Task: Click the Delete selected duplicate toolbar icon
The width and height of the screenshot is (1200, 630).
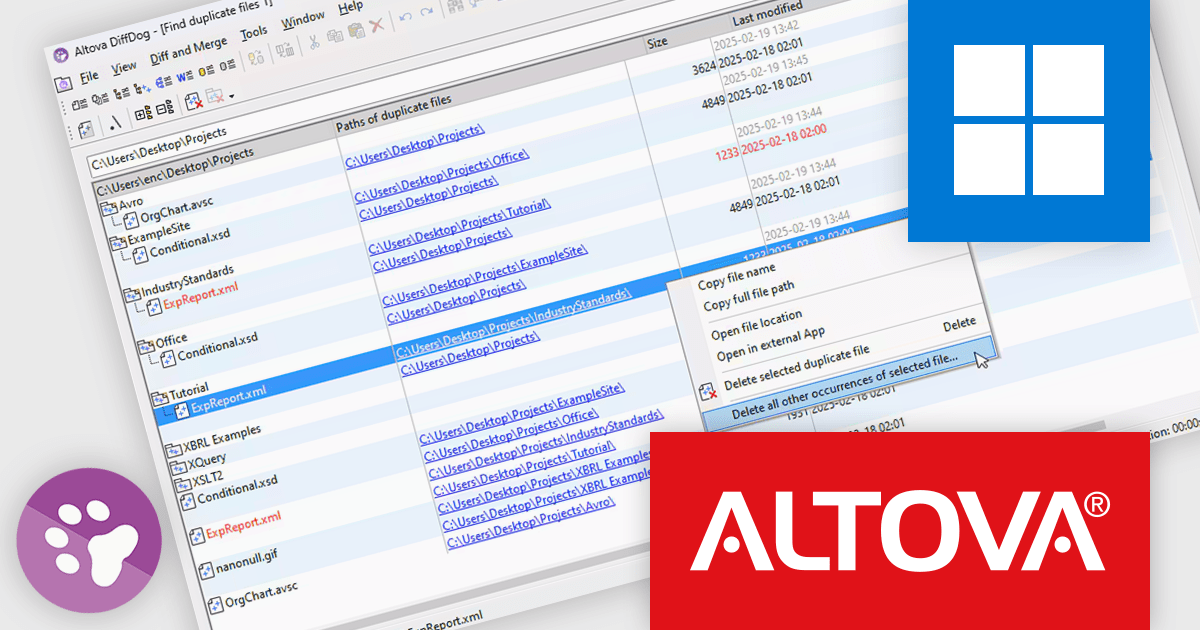Action: [194, 101]
